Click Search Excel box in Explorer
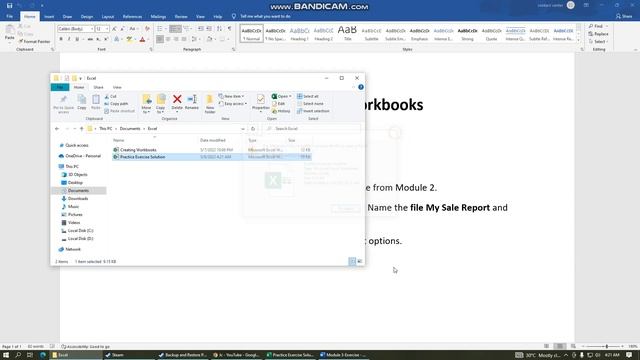Viewport: 640px width, 360px height. 313,129
